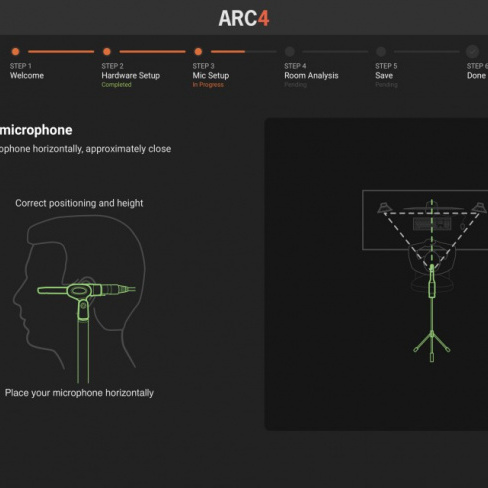
Task: Click the head and microphone illustration
Action: click(79, 299)
